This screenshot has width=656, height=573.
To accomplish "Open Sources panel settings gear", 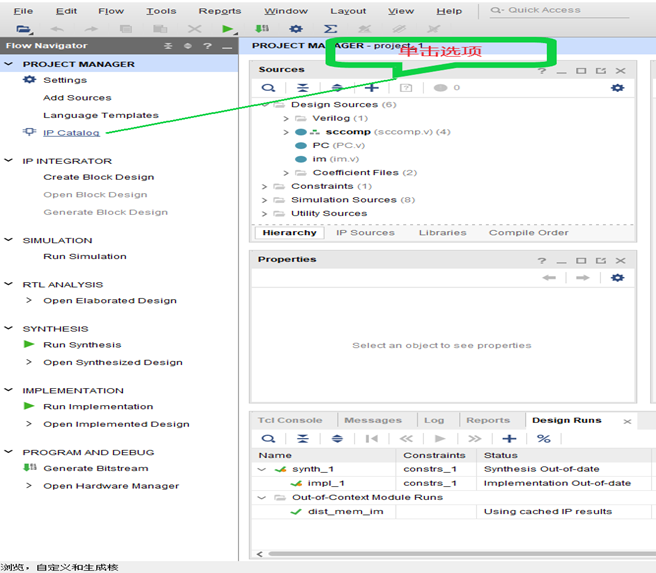I will point(617,88).
